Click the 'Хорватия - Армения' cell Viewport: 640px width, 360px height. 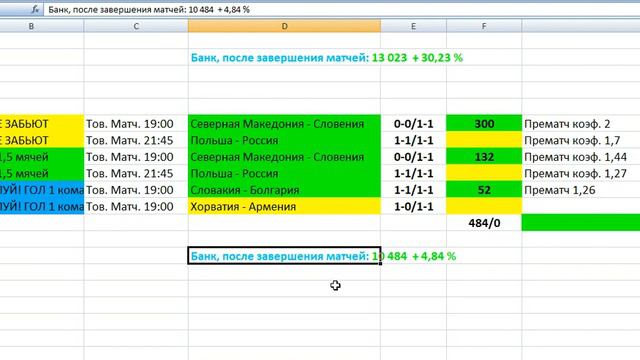coord(284,207)
